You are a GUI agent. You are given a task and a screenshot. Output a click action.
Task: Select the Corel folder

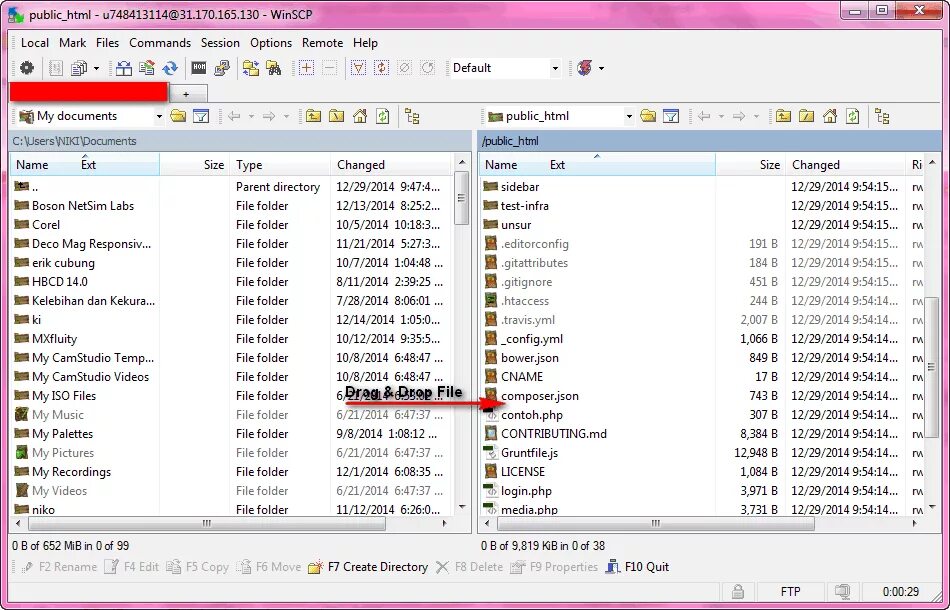point(46,225)
